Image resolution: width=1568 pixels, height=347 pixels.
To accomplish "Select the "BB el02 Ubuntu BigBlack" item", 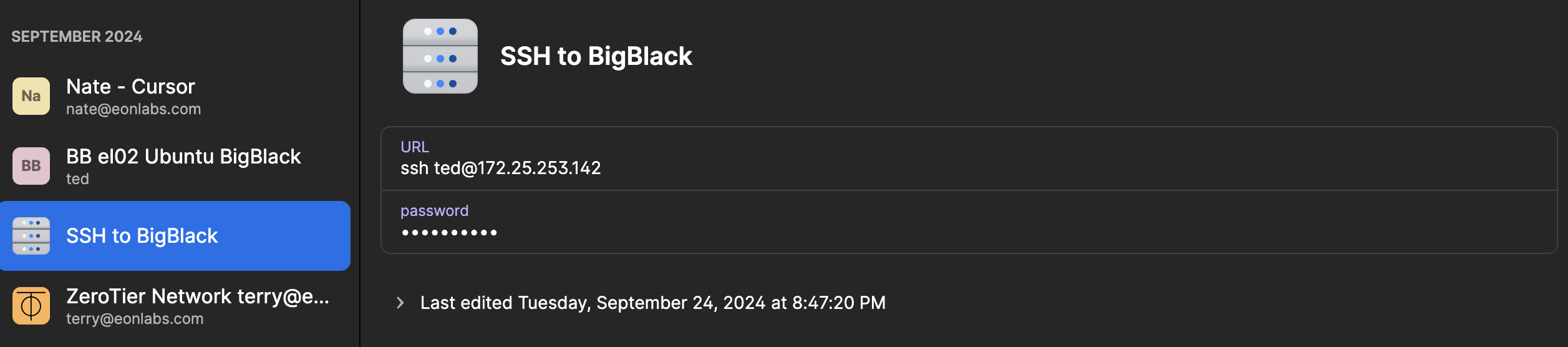I will click(183, 157).
